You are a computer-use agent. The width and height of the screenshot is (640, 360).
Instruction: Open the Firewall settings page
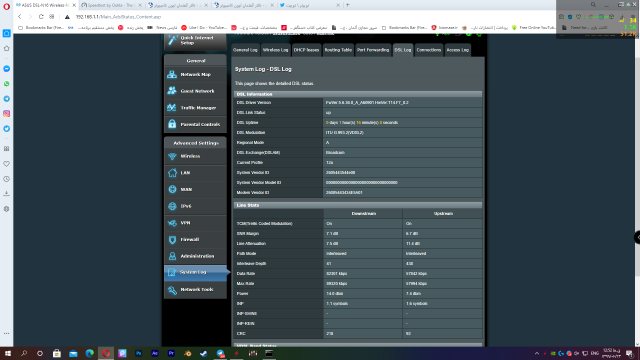tap(195, 240)
